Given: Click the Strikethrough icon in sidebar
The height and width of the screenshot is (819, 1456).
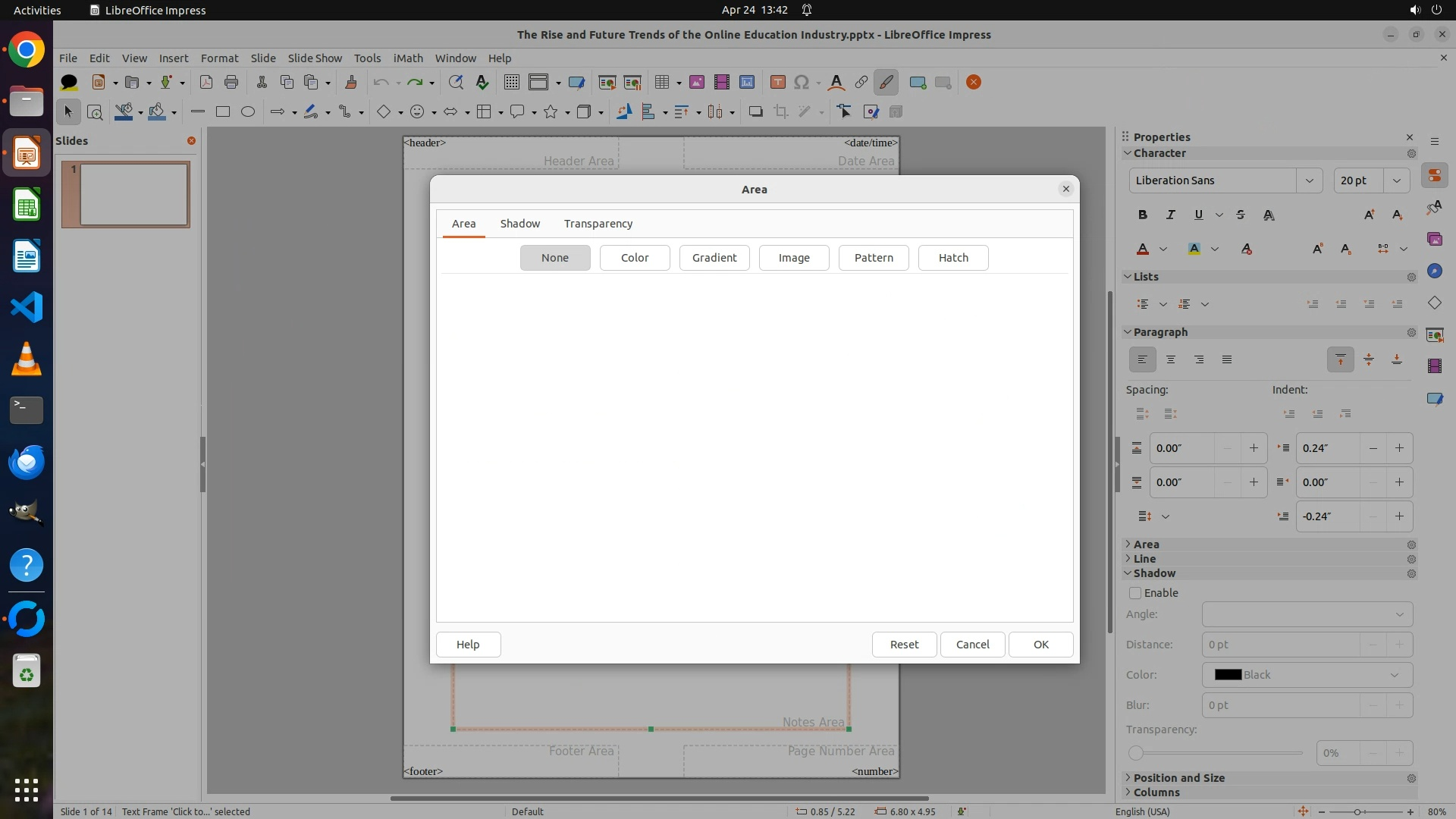Looking at the screenshot, I should (x=1241, y=215).
